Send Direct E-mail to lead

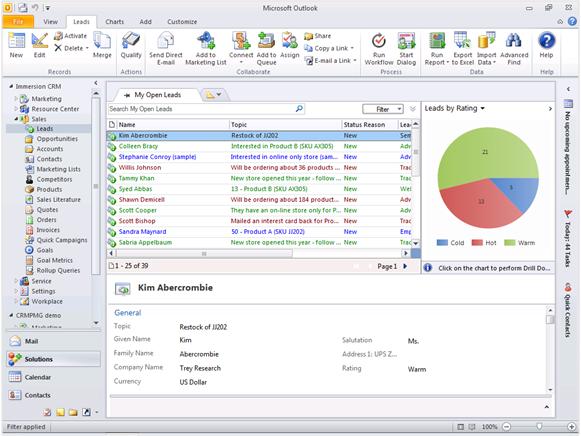[x=166, y=49]
